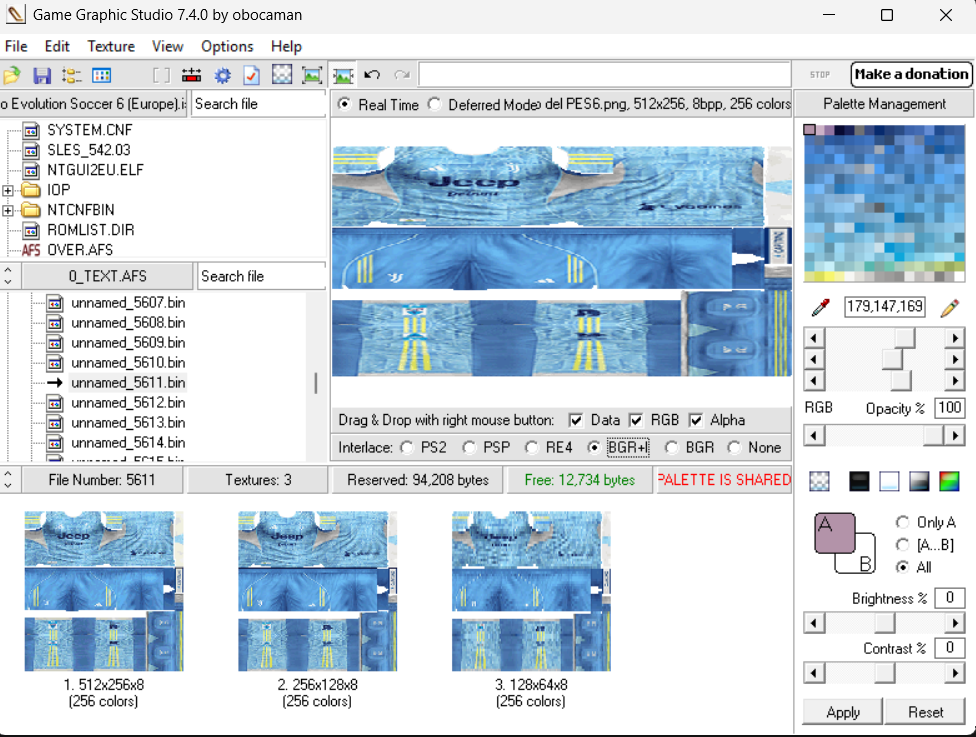Uncheck the Data checkbox
This screenshot has height=737, width=976.
point(576,420)
